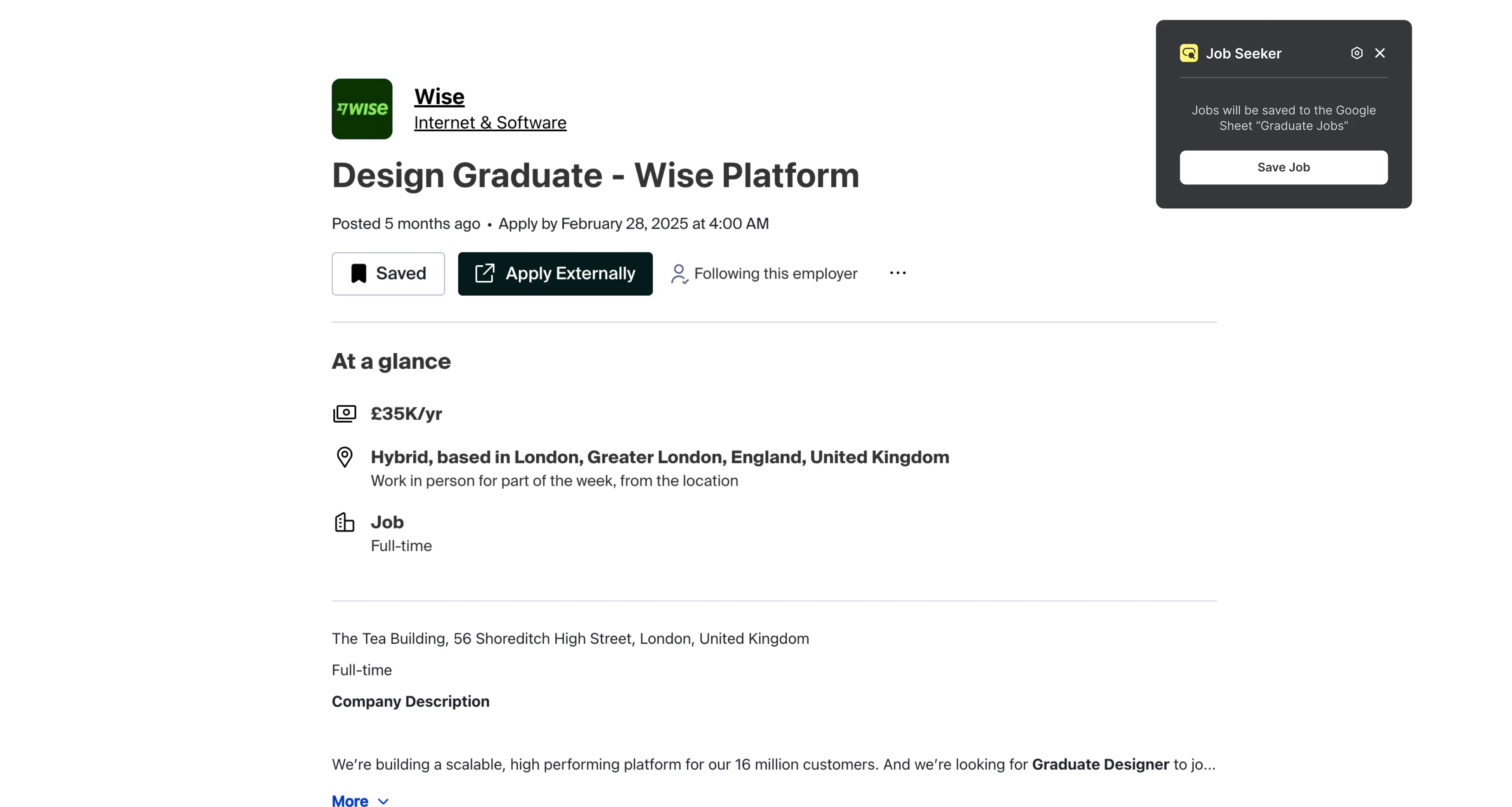Expand the description with More
Screen dimensions: 1512x807
point(360,801)
